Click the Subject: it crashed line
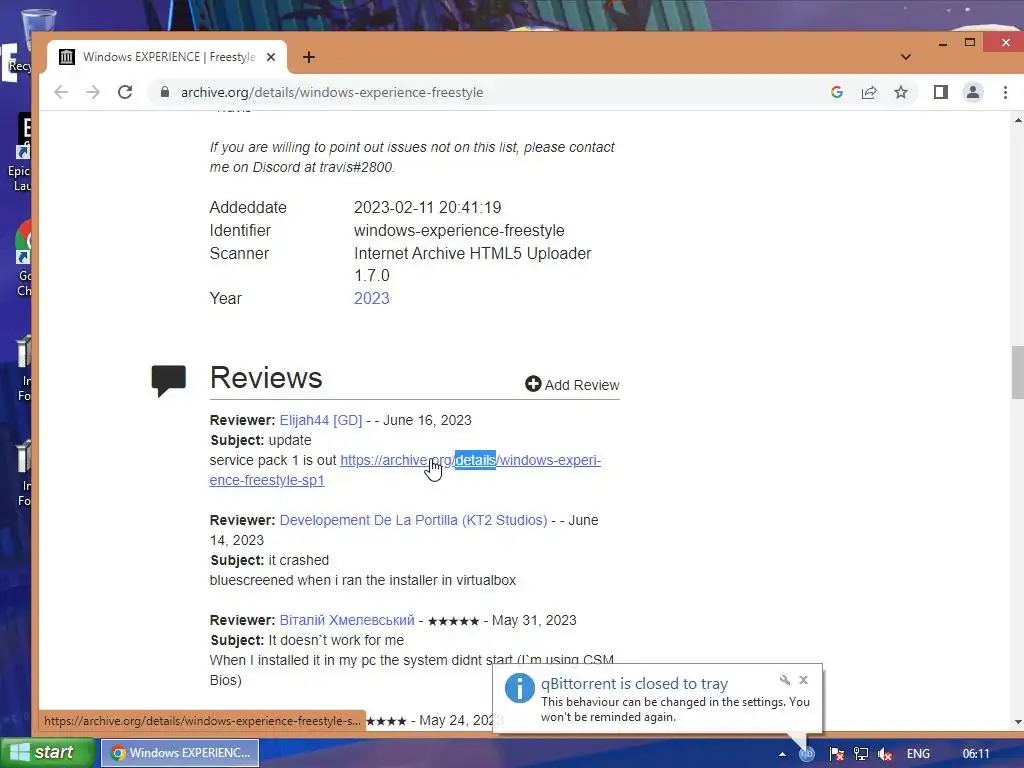 269,560
